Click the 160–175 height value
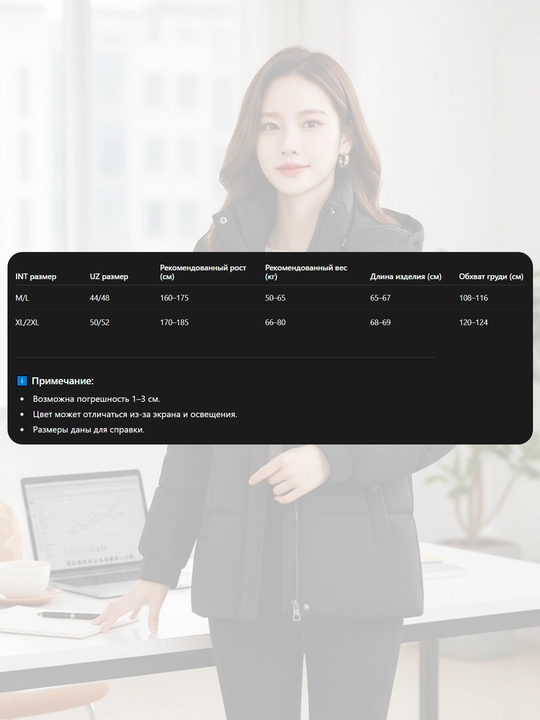Viewport: 540px width, 720px height. click(x=174, y=298)
